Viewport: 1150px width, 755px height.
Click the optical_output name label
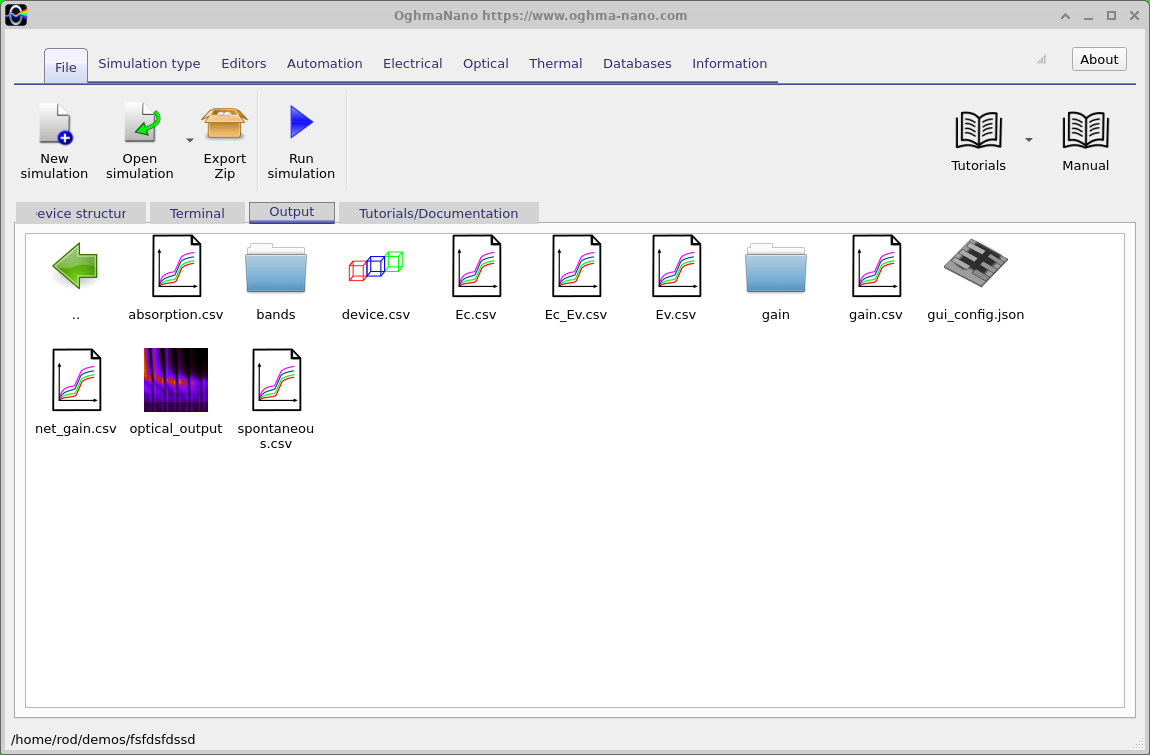pos(176,428)
